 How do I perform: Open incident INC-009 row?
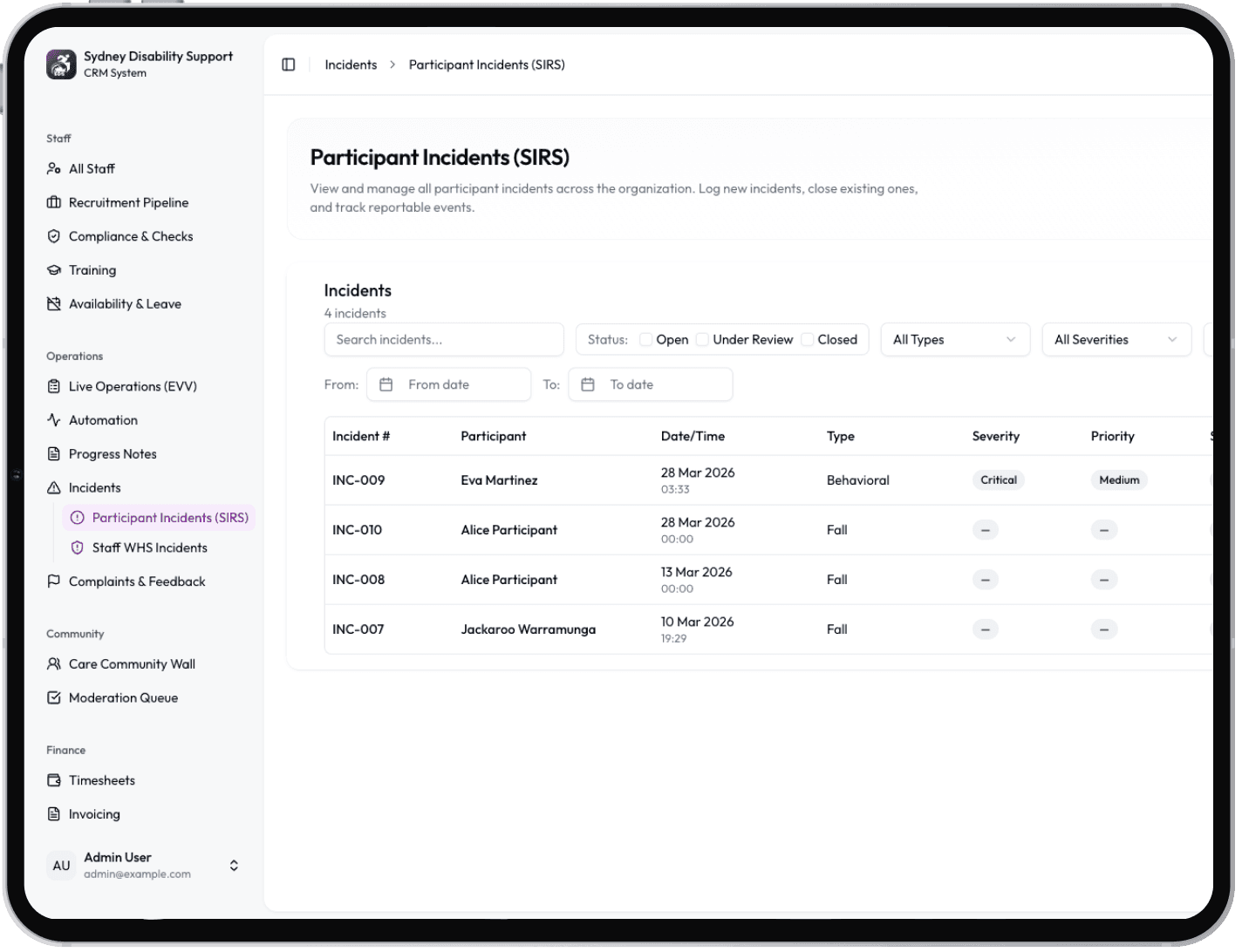pos(768,480)
